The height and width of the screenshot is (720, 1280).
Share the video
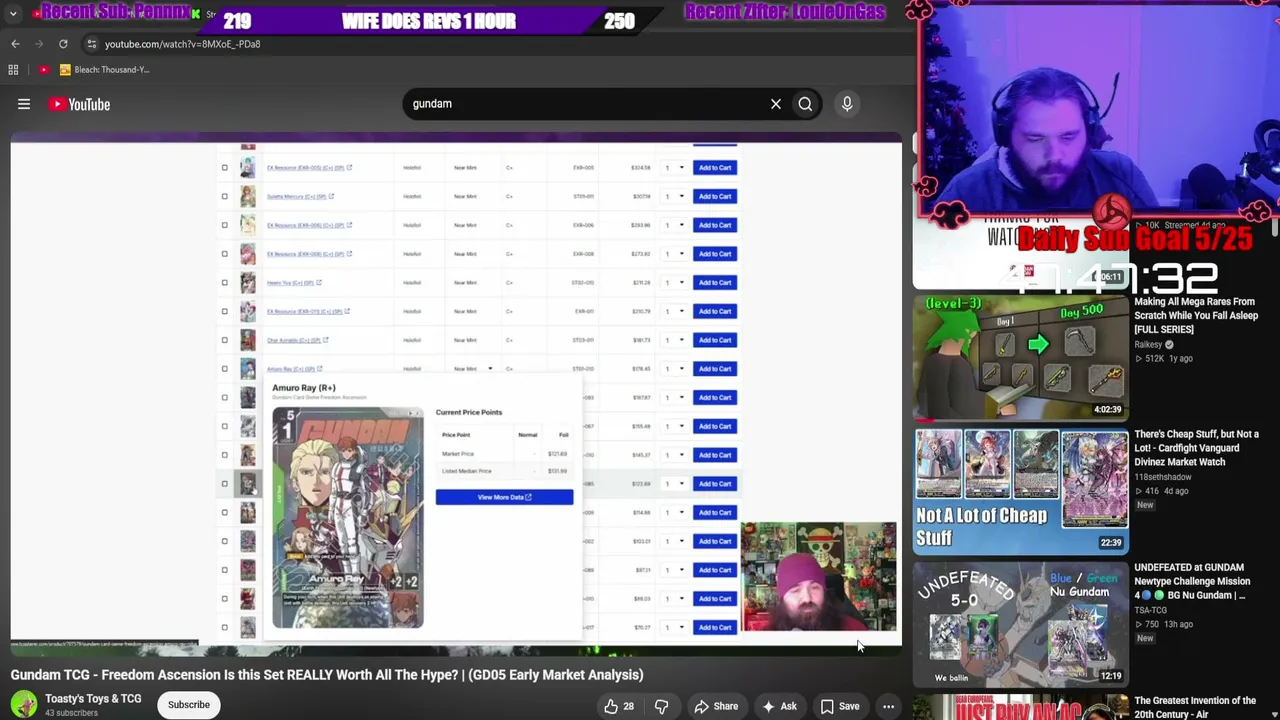[x=716, y=706]
